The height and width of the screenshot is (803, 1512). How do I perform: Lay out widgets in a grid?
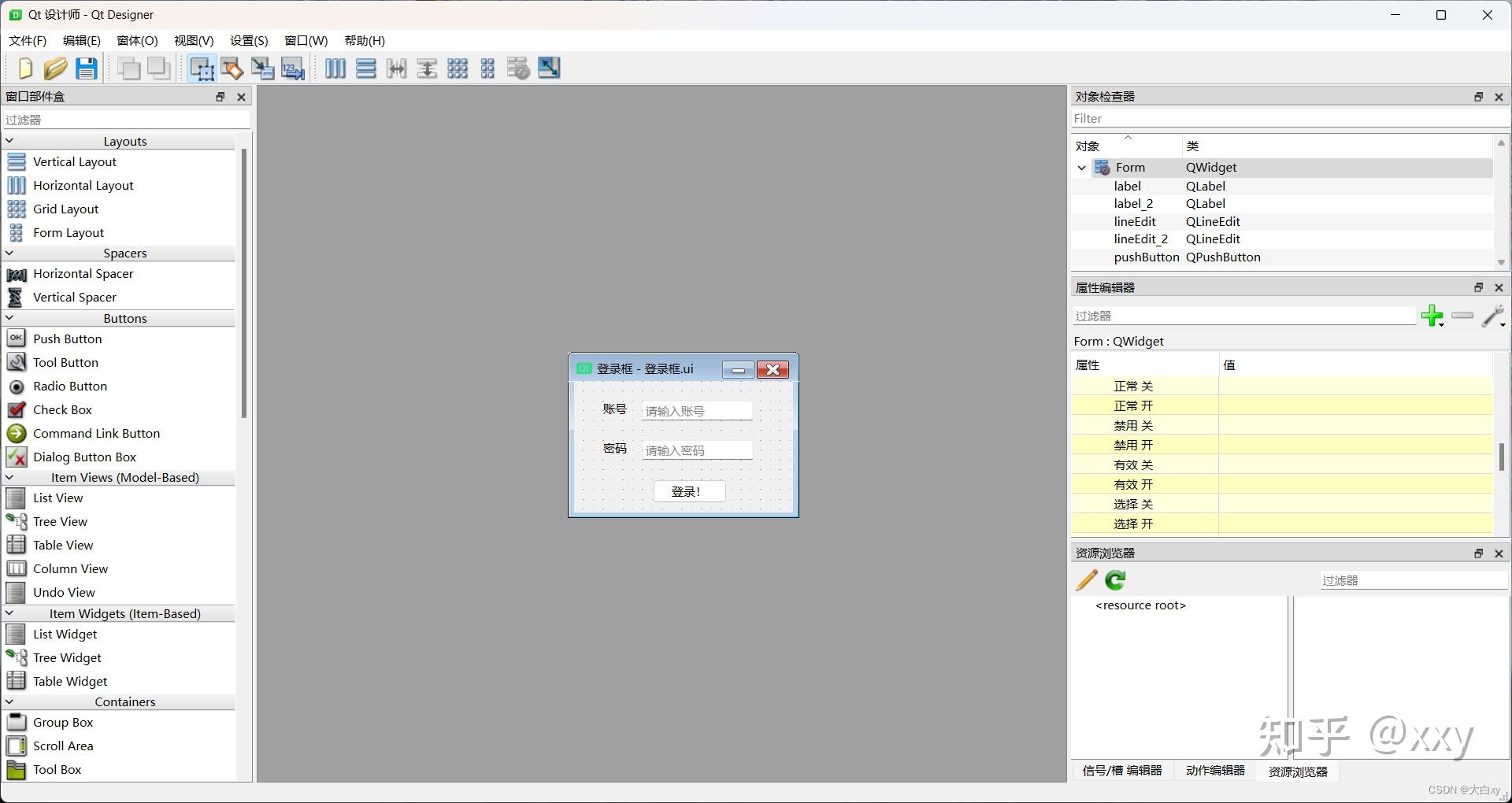coord(457,68)
